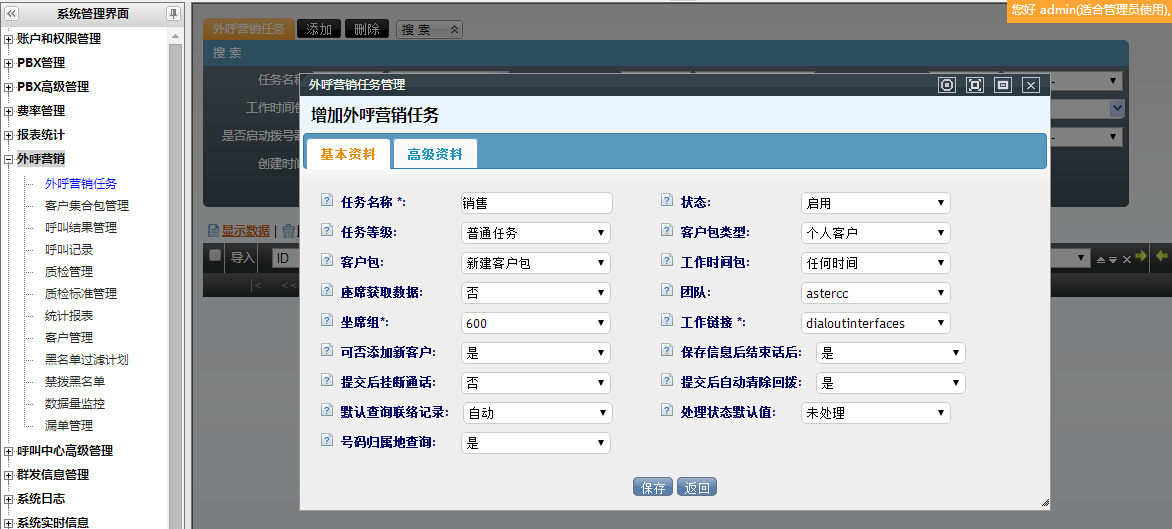
Task: Tick the select-all checkbox in the table header
Action: pyautogui.click(x=215, y=256)
